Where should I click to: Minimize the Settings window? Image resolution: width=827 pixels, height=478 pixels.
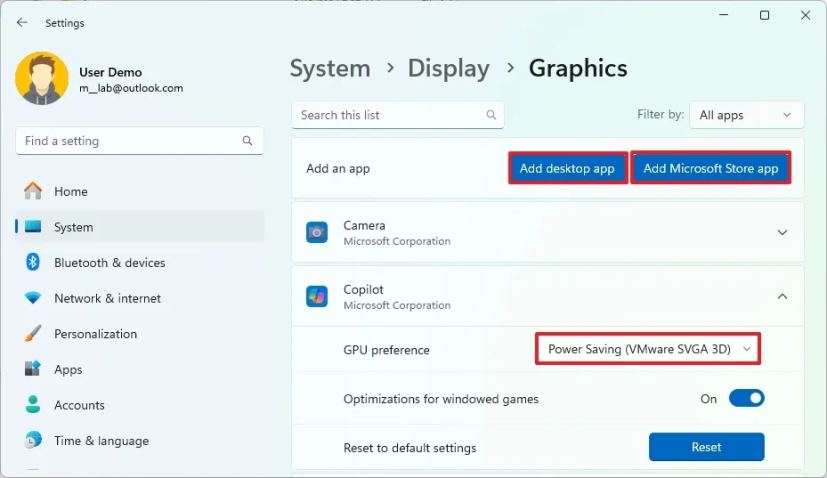point(724,15)
